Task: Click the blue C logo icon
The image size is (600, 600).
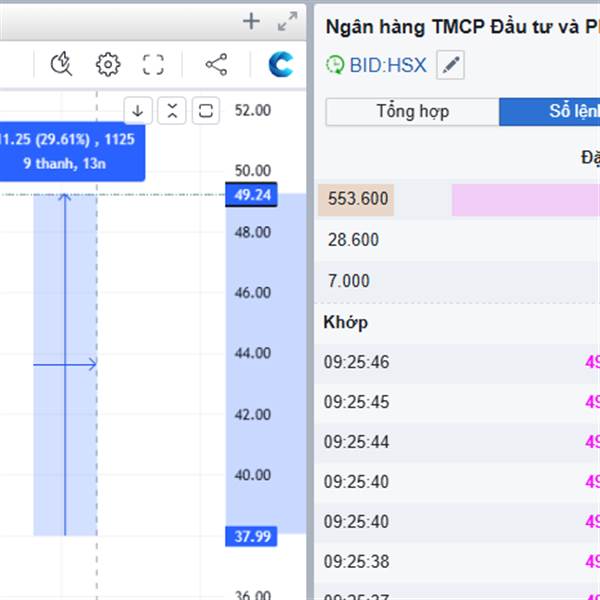Action: (x=281, y=64)
